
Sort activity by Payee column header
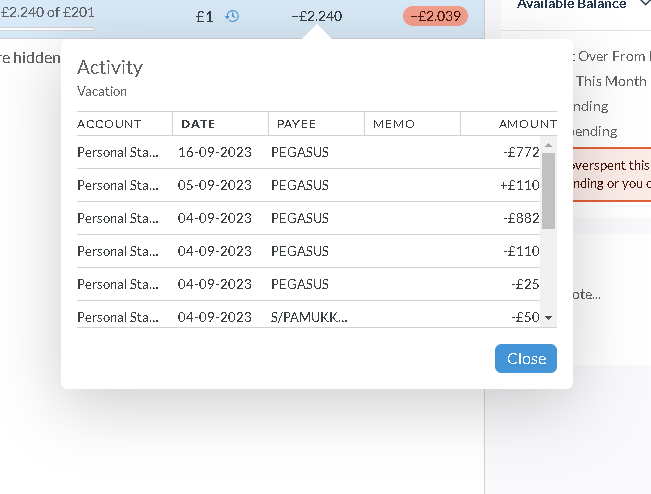point(296,124)
